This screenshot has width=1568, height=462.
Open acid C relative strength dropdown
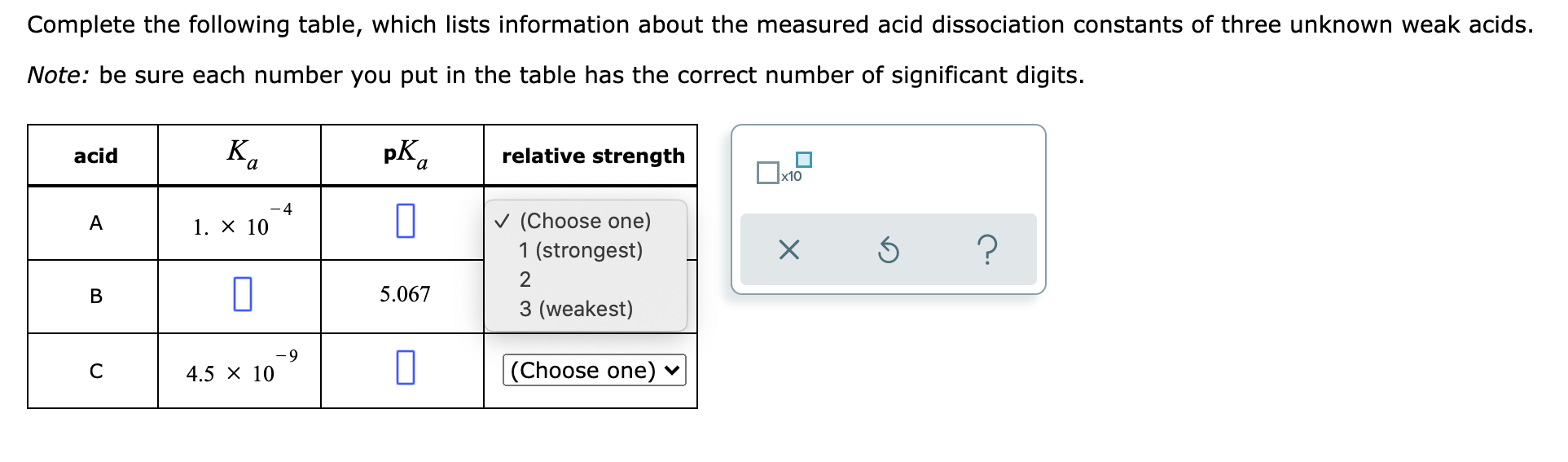click(x=595, y=370)
